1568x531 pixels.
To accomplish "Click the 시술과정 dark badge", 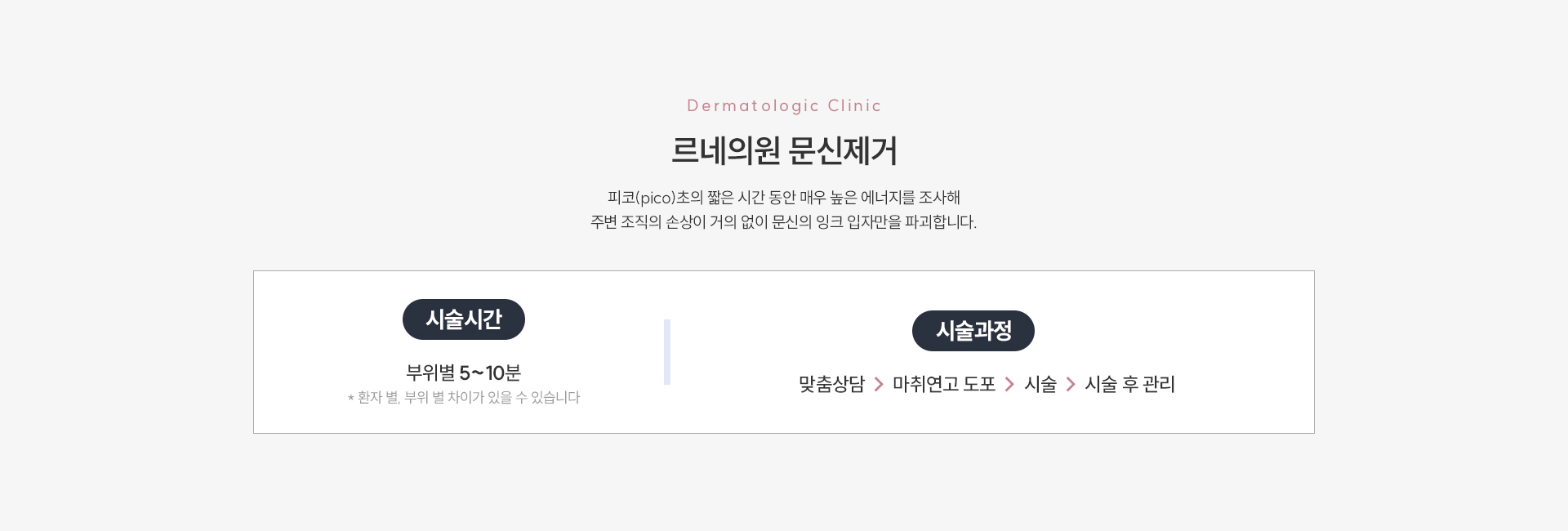I will 973,331.
